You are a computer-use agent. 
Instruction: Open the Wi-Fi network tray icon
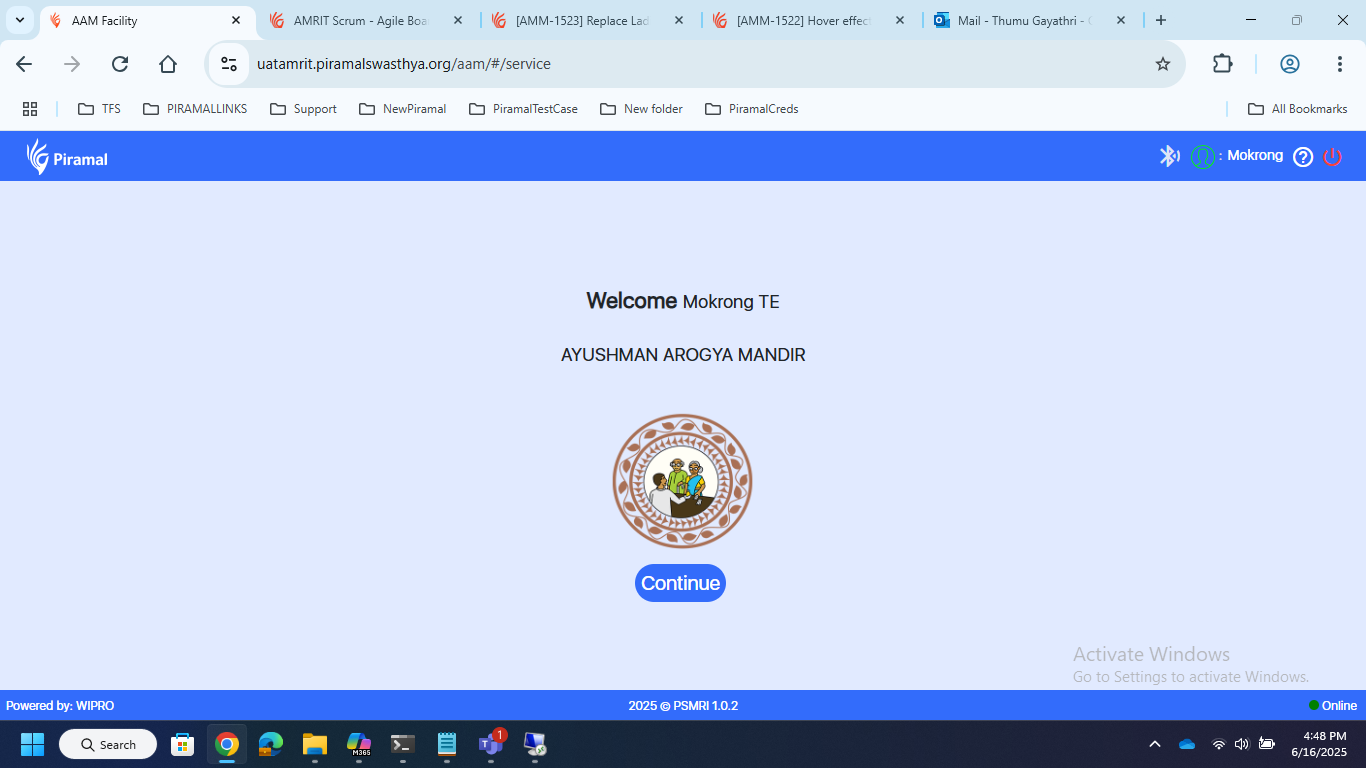(1218, 744)
